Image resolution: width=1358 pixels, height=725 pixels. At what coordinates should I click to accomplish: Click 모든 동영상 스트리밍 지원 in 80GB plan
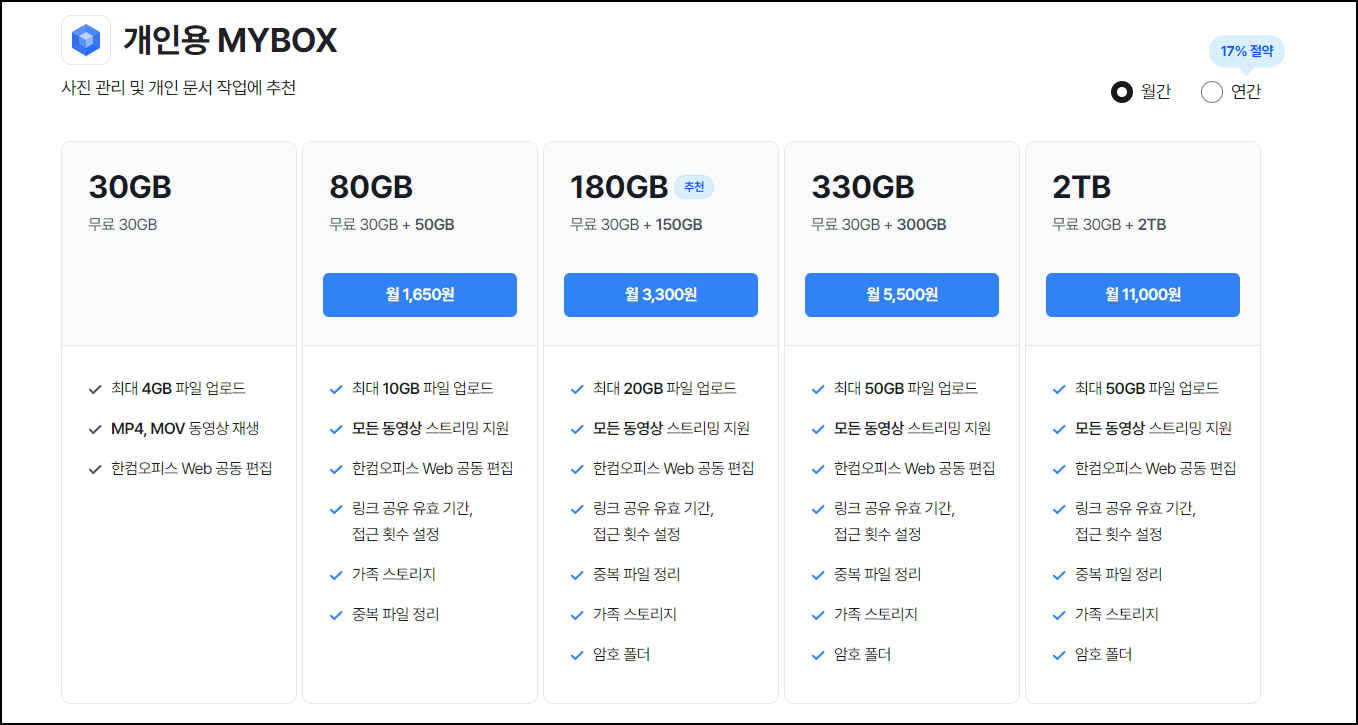point(431,429)
